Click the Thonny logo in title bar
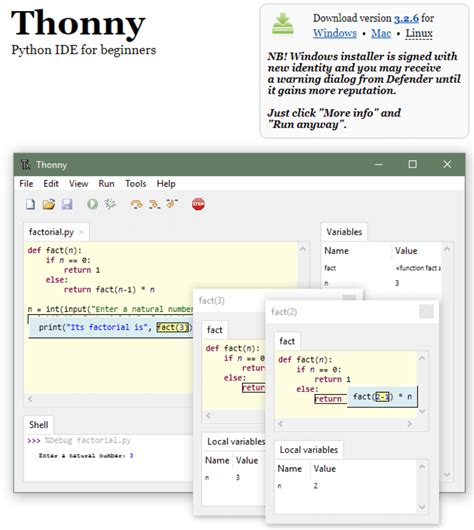The width and height of the screenshot is (474, 530). (x=26, y=165)
